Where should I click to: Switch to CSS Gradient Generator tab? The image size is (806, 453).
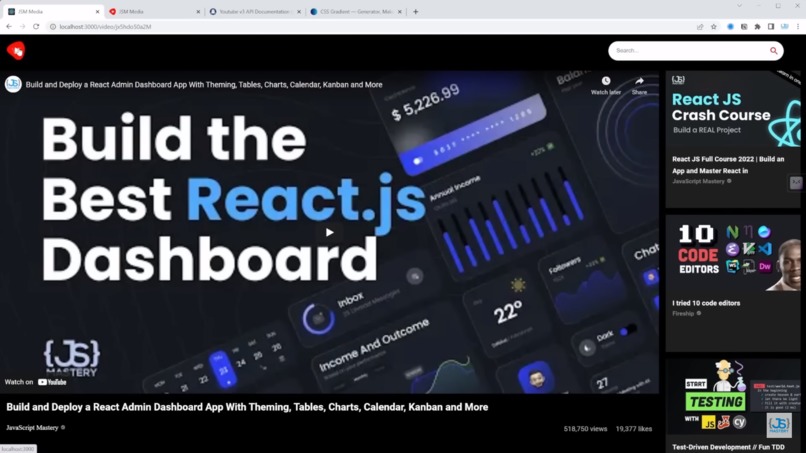(356, 11)
